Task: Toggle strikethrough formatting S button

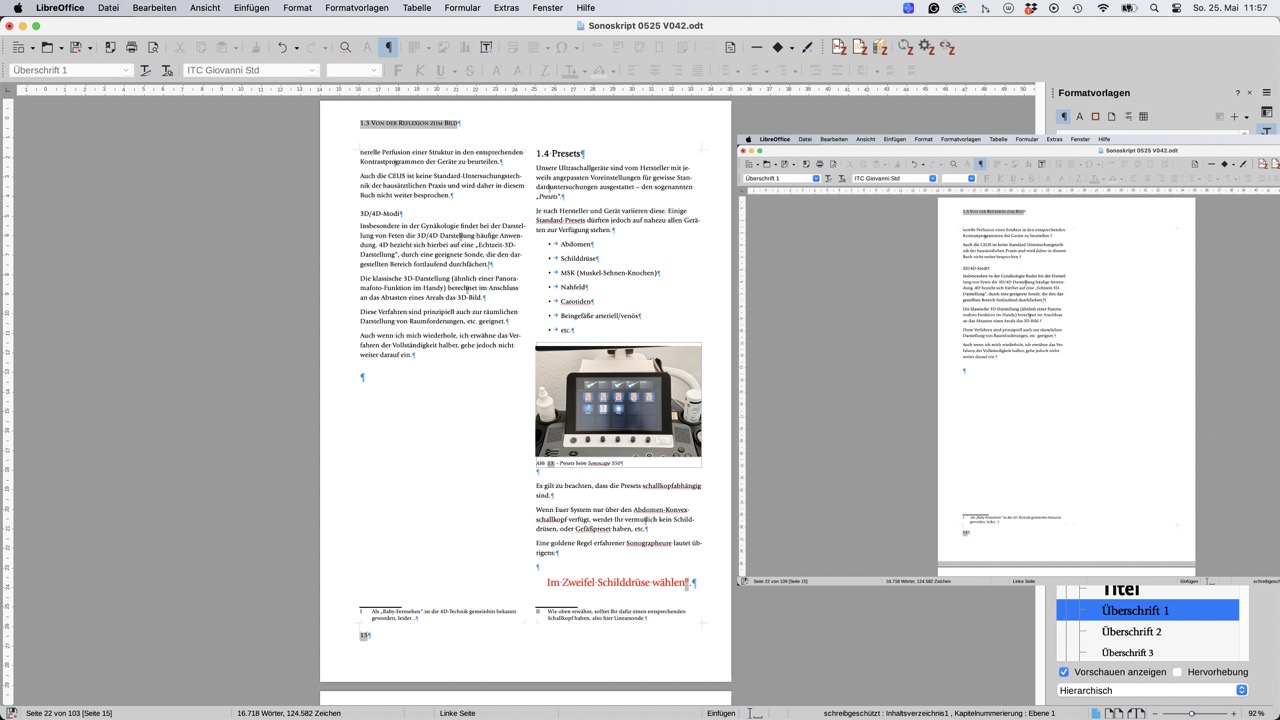Action: (x=470, y=70)
